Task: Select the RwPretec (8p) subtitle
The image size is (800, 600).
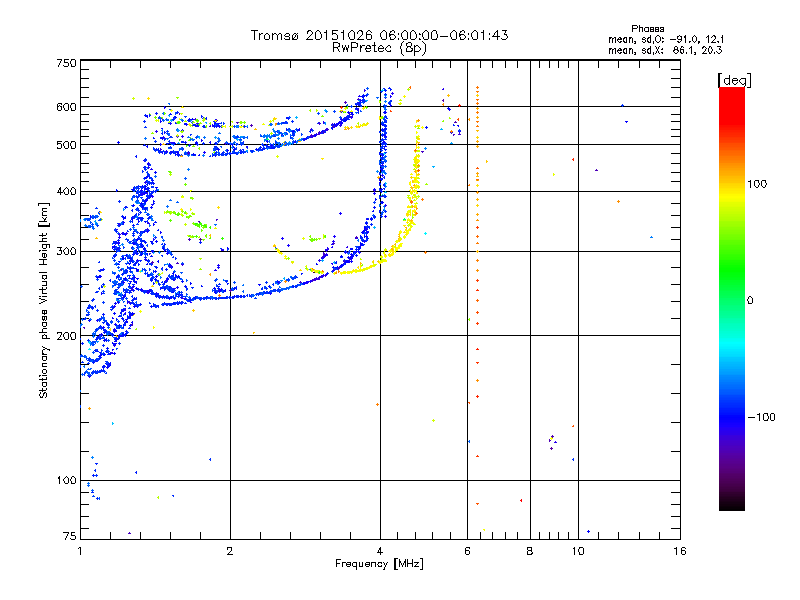Action: point(379,47)
